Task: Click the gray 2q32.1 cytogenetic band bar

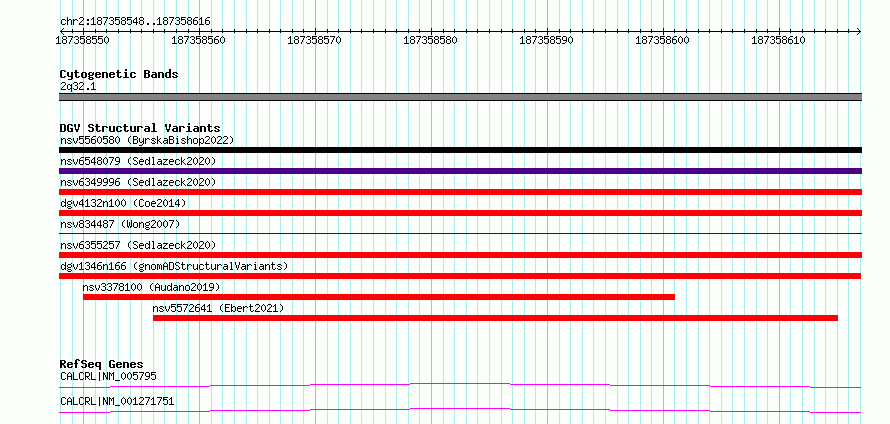Action: click(x=460, y=97)
